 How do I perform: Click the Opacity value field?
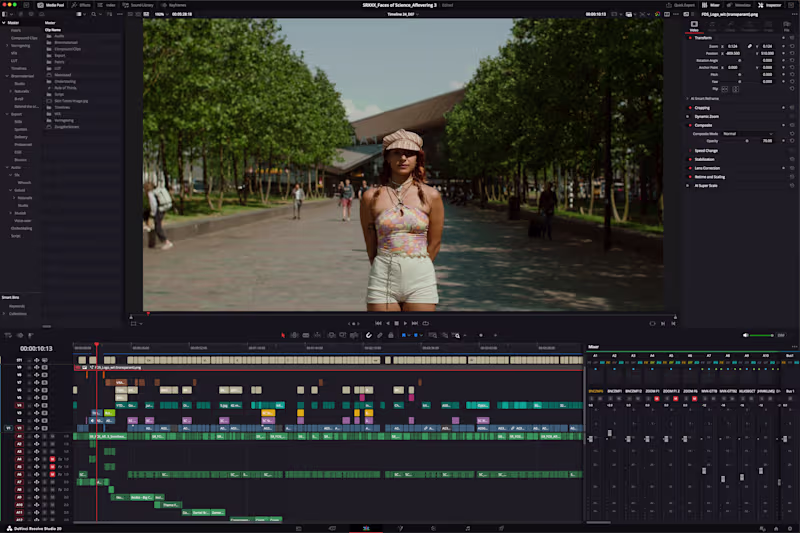(767, 141)
